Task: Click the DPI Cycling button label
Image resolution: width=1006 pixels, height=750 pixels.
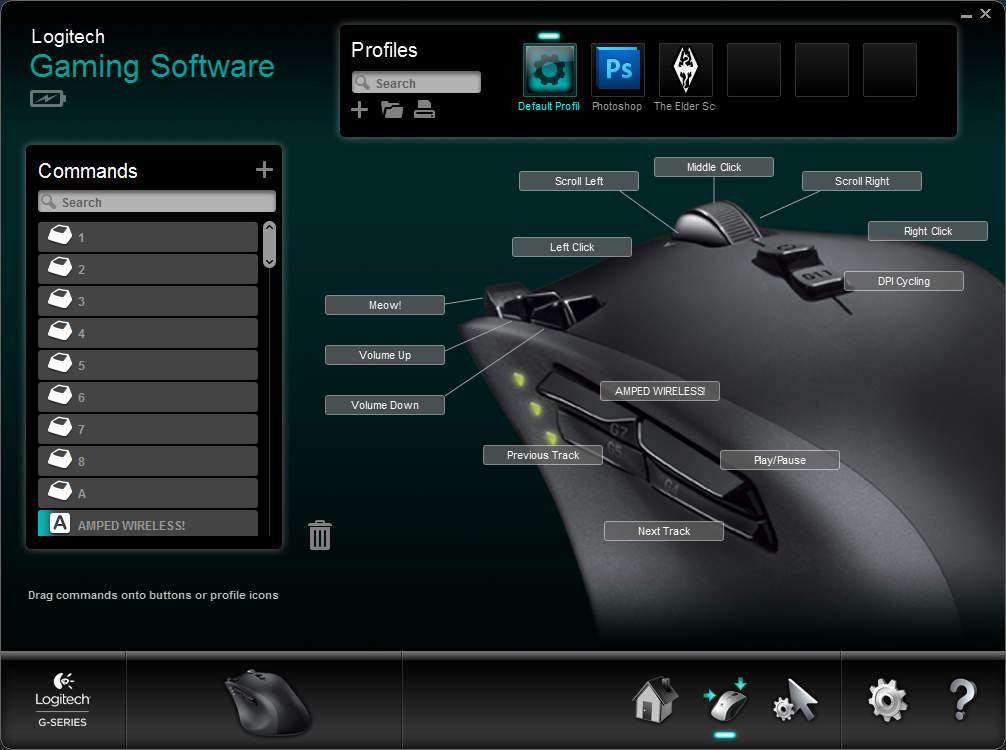Action: pyautogui.click(x=903, y=281)
